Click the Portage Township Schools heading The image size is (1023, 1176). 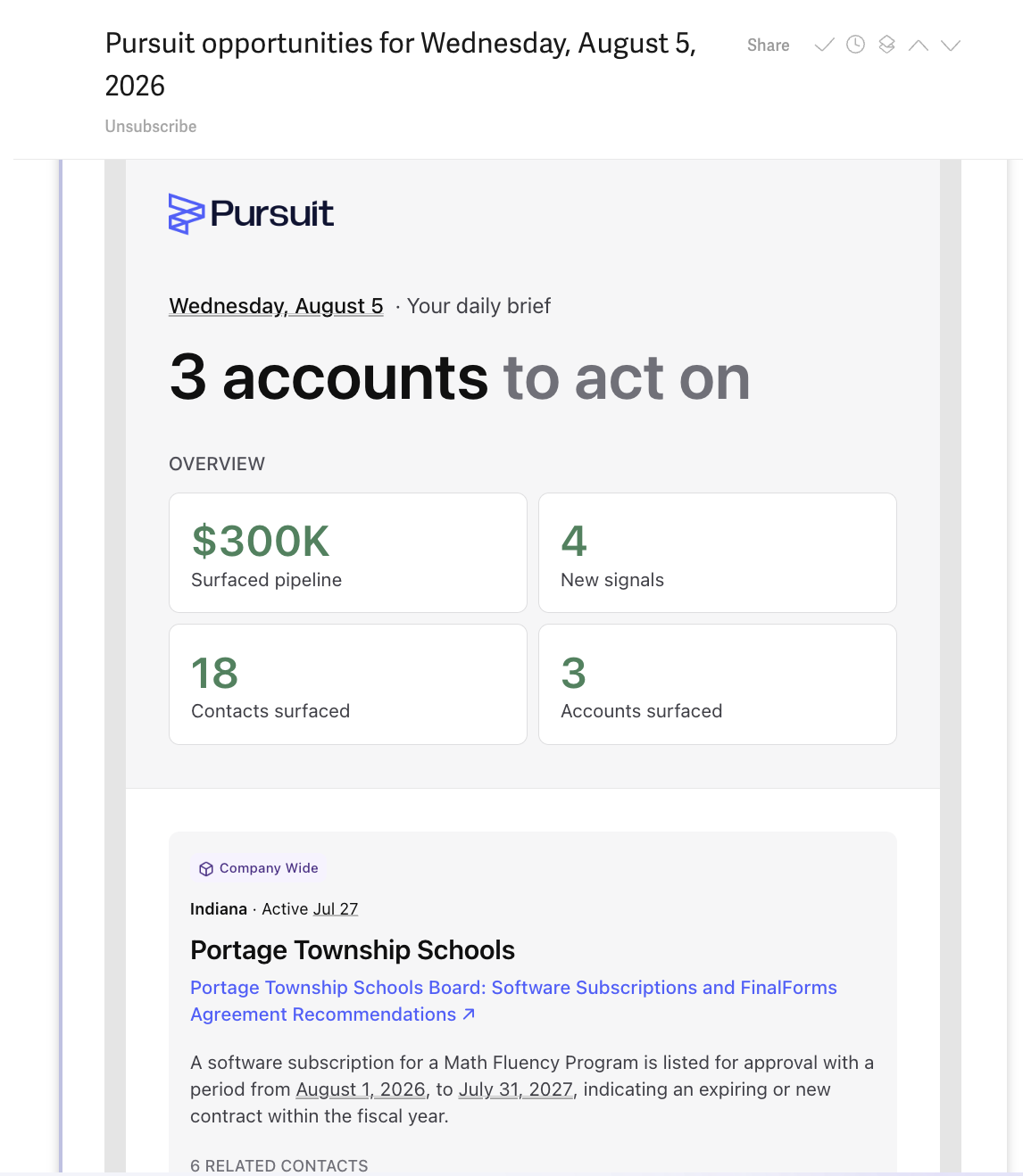point(353,950)
